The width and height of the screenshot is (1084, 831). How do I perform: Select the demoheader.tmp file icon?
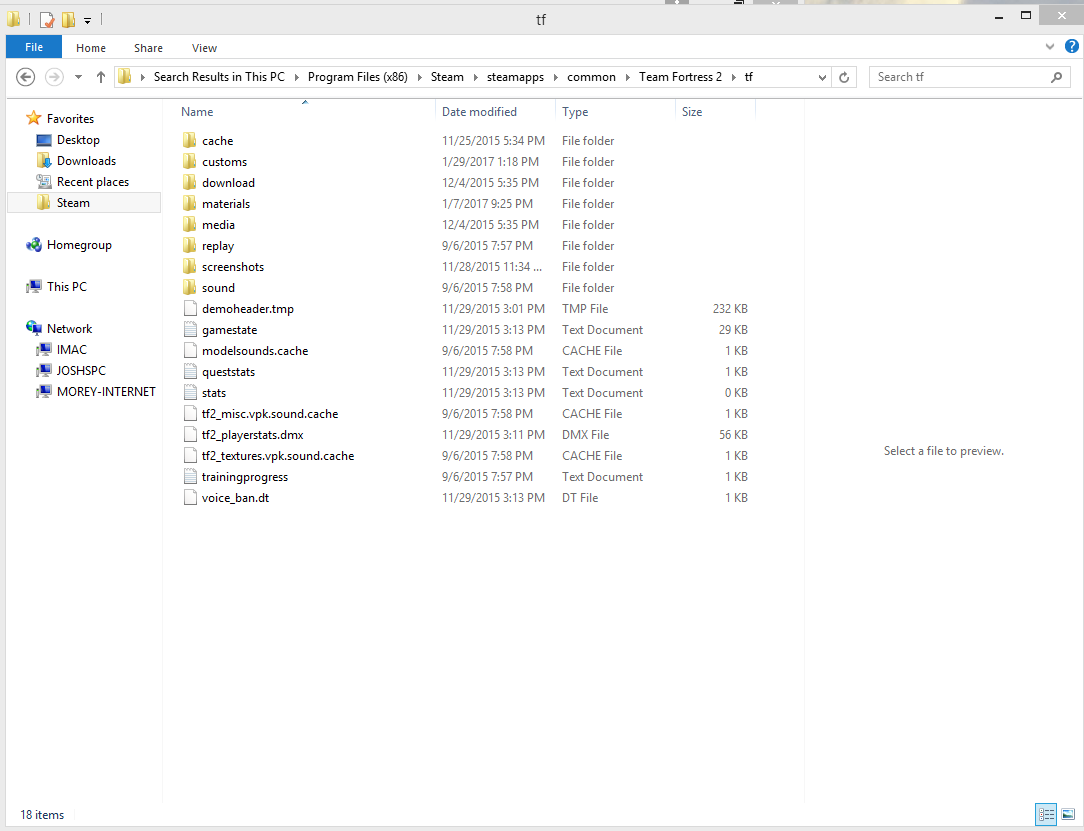190,308
